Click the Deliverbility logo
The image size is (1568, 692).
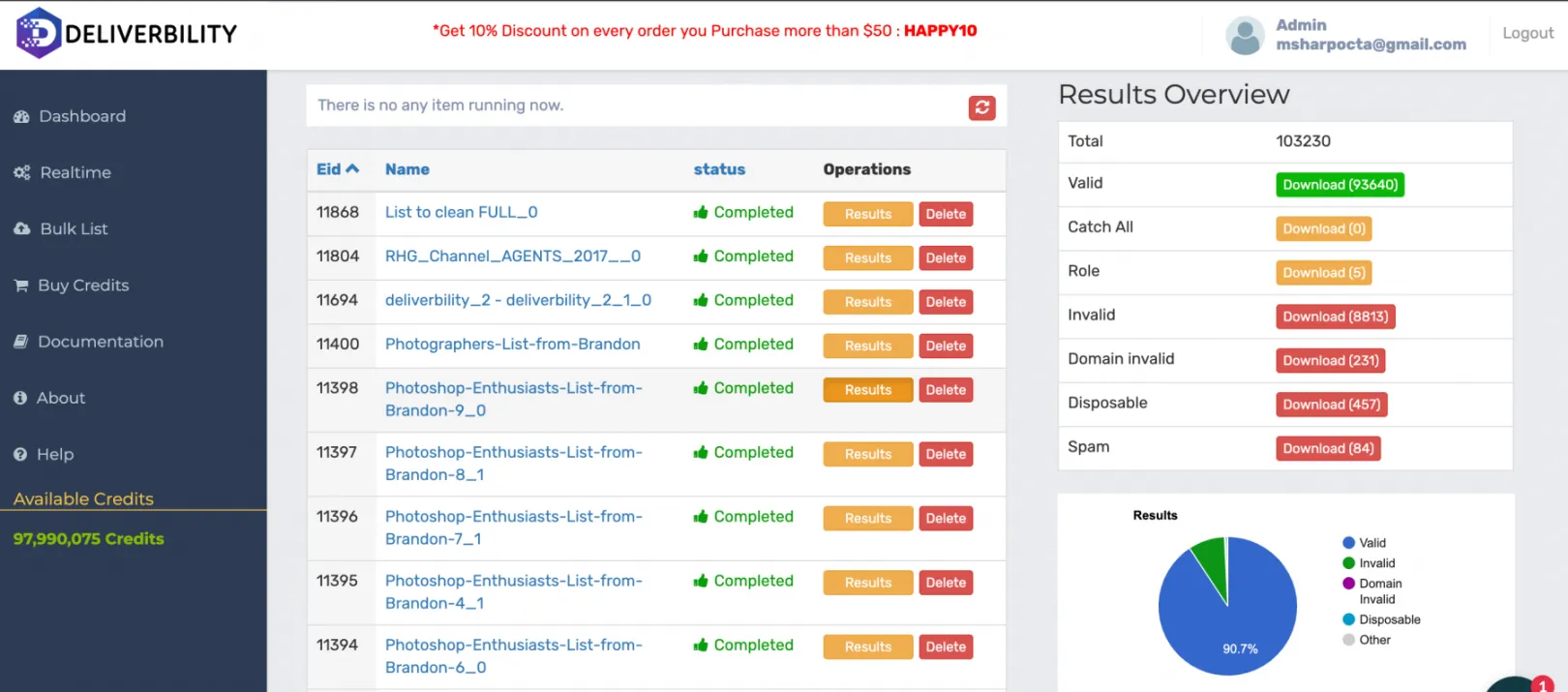(127, 33)
